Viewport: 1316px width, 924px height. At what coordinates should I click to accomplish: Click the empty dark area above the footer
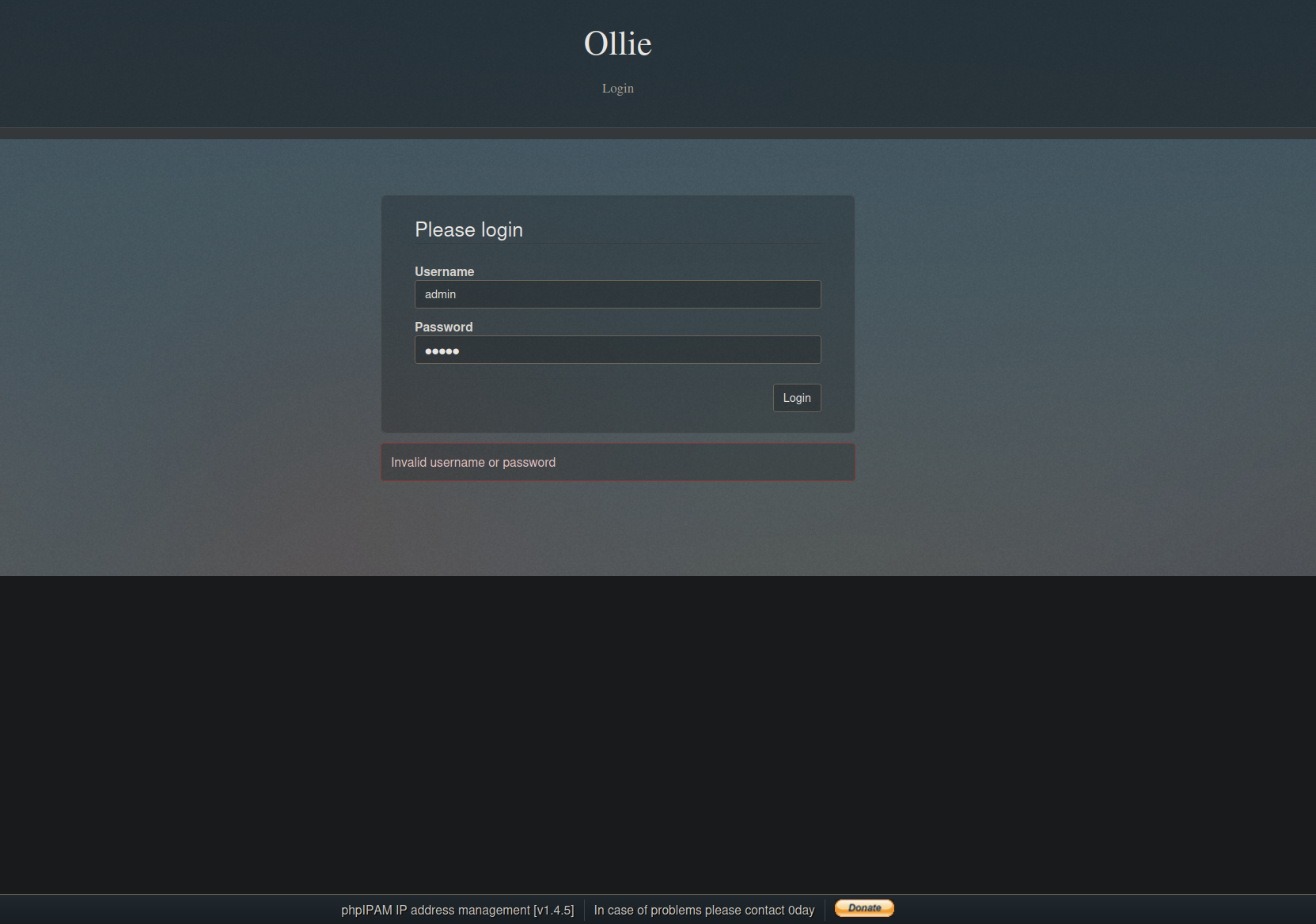(657, 736)
